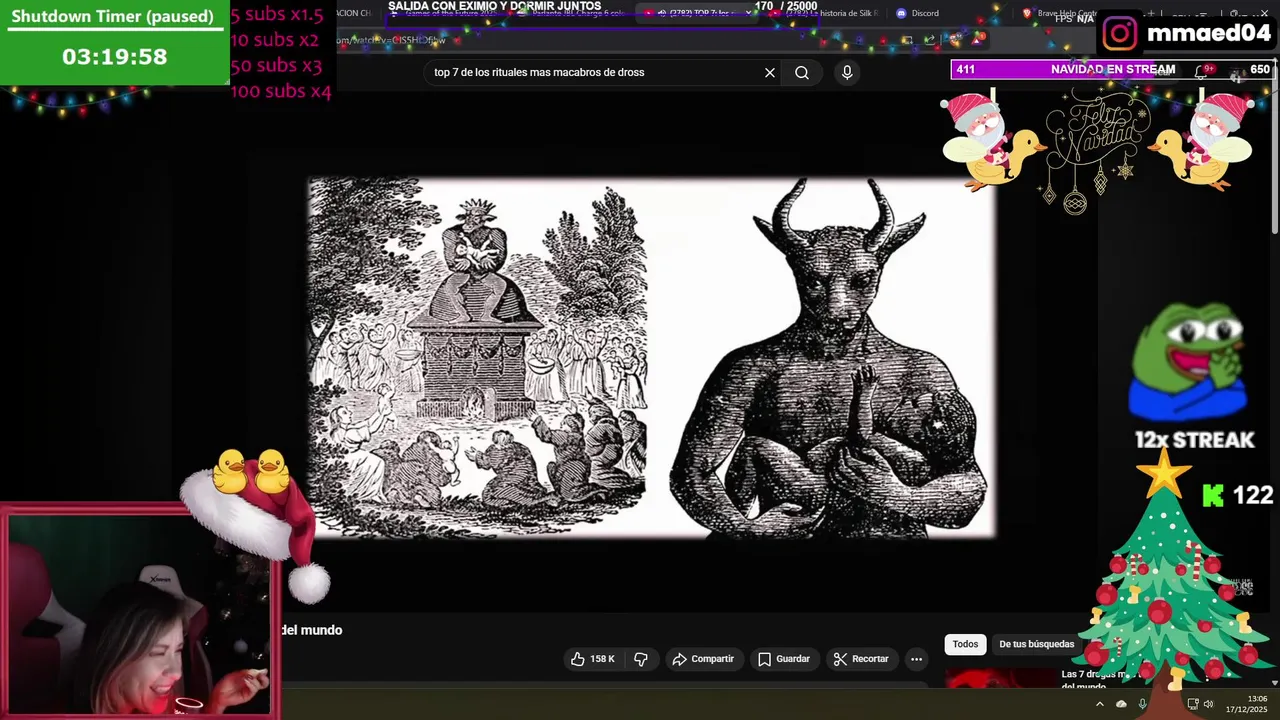Click the timer value 03:19:58
1280x720 pixels.
pyautogui.click(x=114, y=57)
